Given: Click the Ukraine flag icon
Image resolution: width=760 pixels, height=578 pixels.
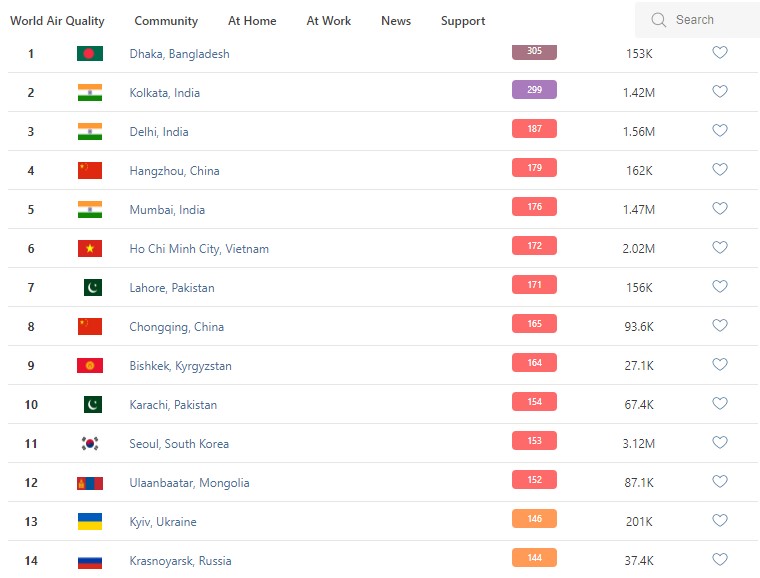Looking at the screenshot, I should point(90,521).
